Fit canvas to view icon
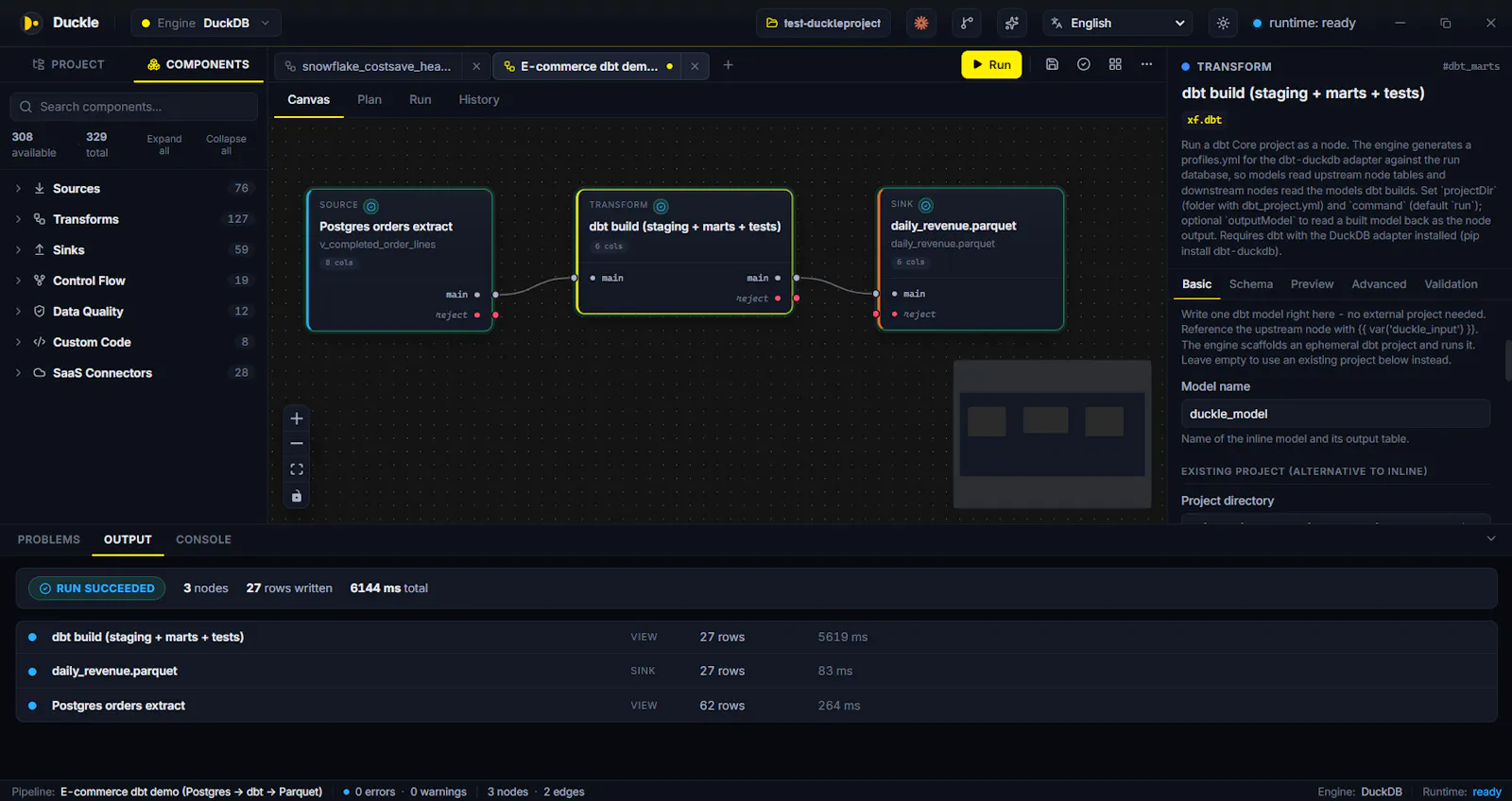1512x801 pixels. click(297, 469)
